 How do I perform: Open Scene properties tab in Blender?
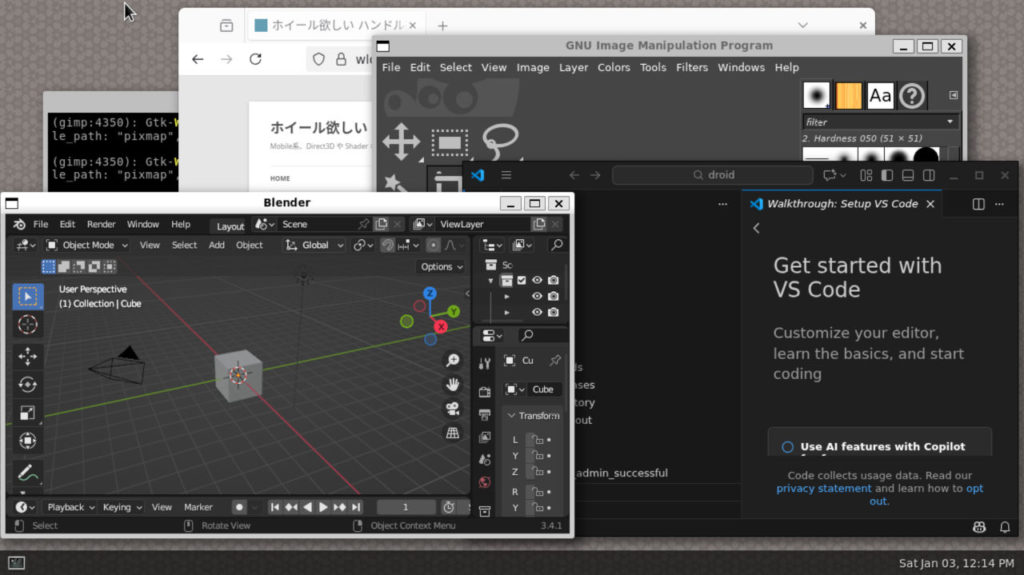point(485,459)
